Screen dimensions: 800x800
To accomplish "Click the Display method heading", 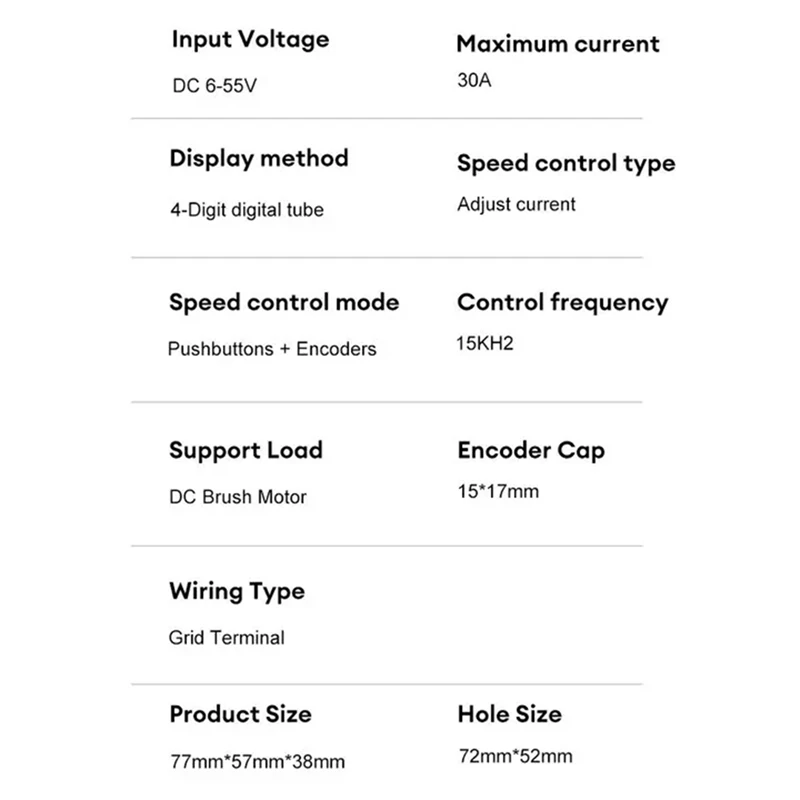I will 259,159.
